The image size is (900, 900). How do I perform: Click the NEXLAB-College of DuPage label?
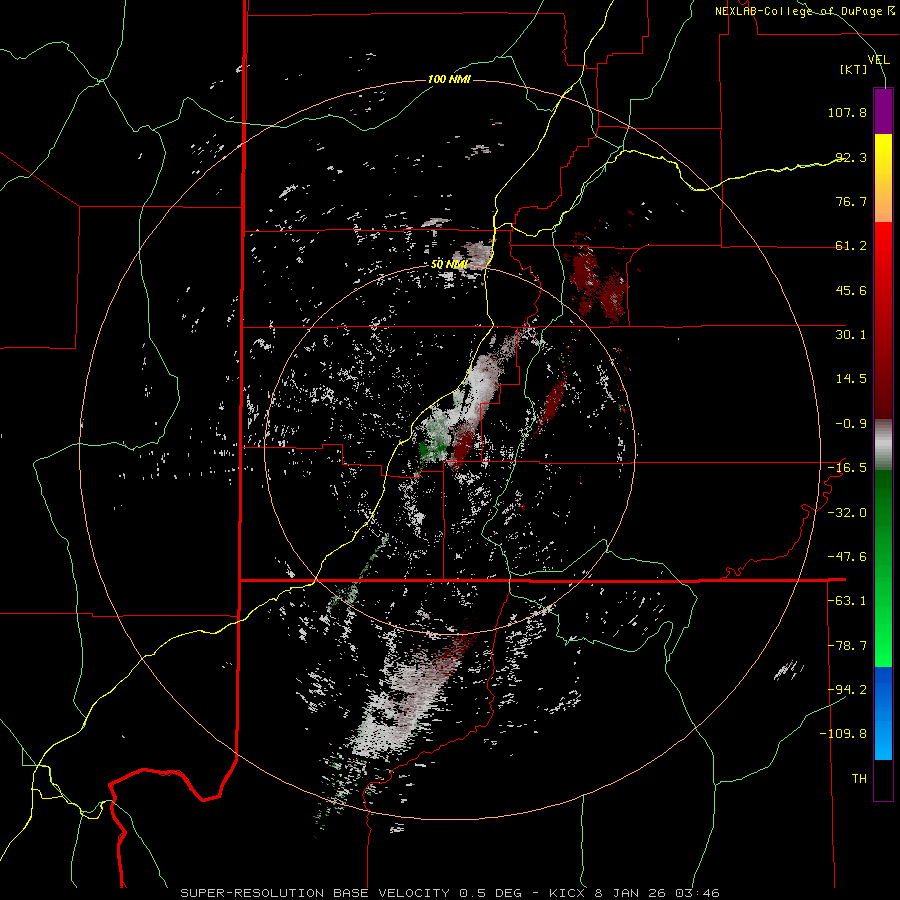804,11
